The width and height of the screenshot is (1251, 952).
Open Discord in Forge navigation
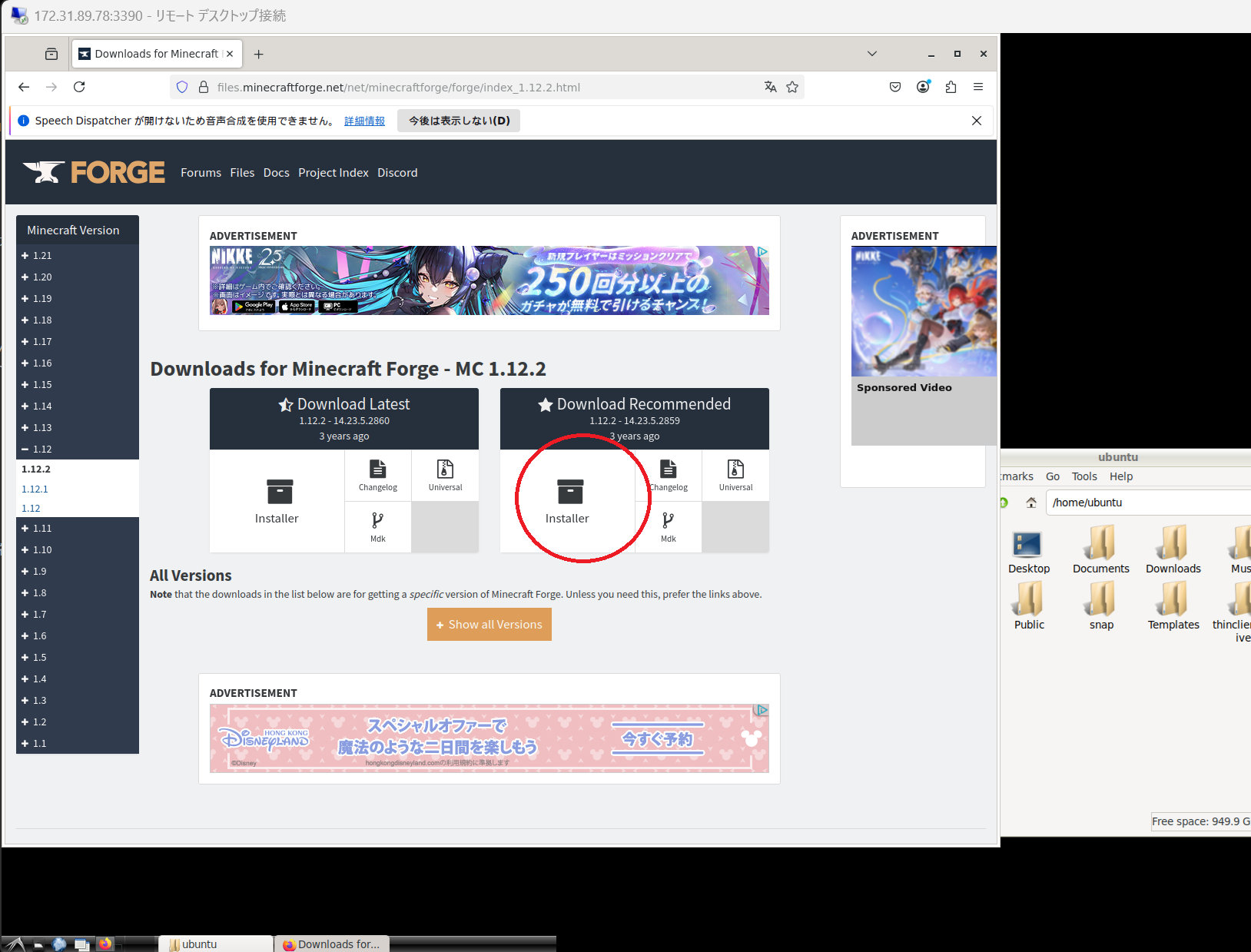click(x=397, y=173)
